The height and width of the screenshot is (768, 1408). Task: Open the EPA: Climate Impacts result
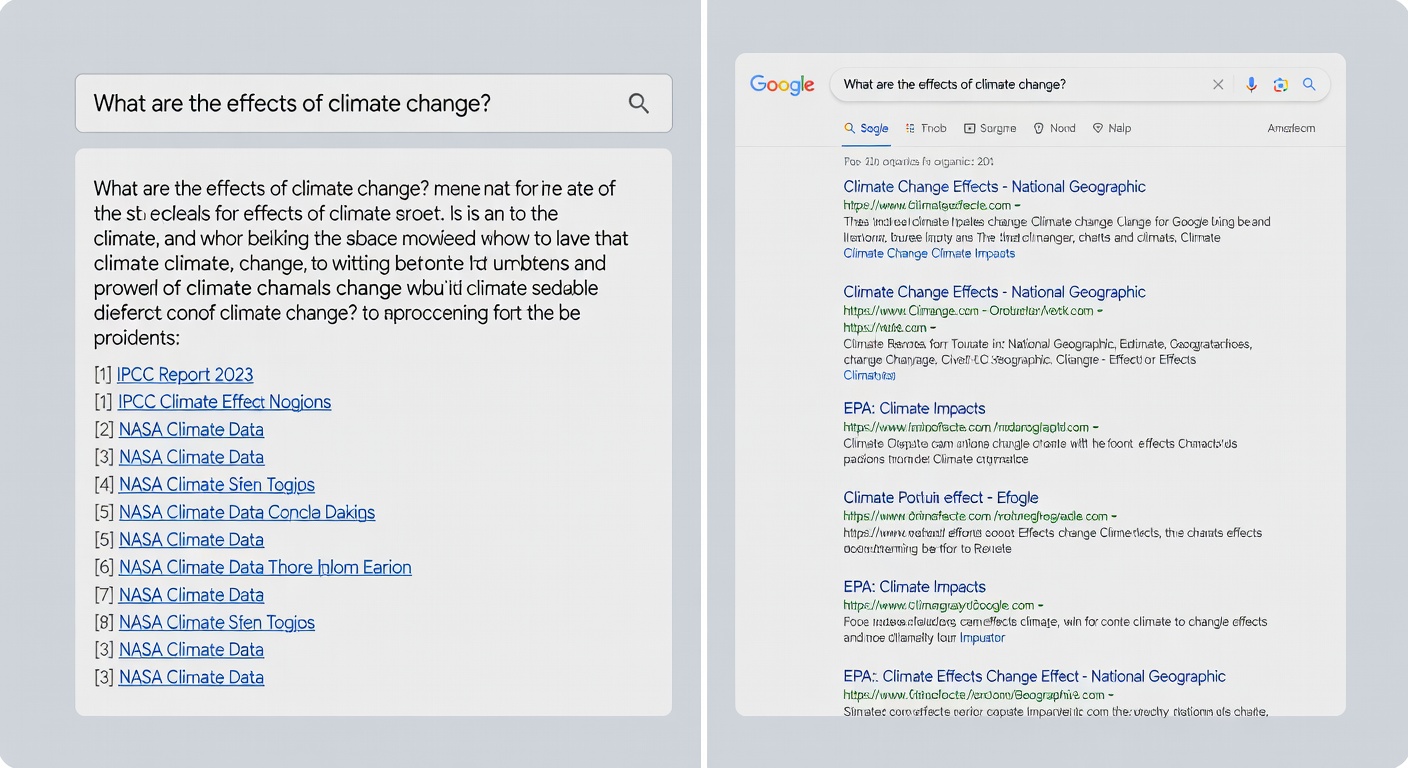pos(914,408)
